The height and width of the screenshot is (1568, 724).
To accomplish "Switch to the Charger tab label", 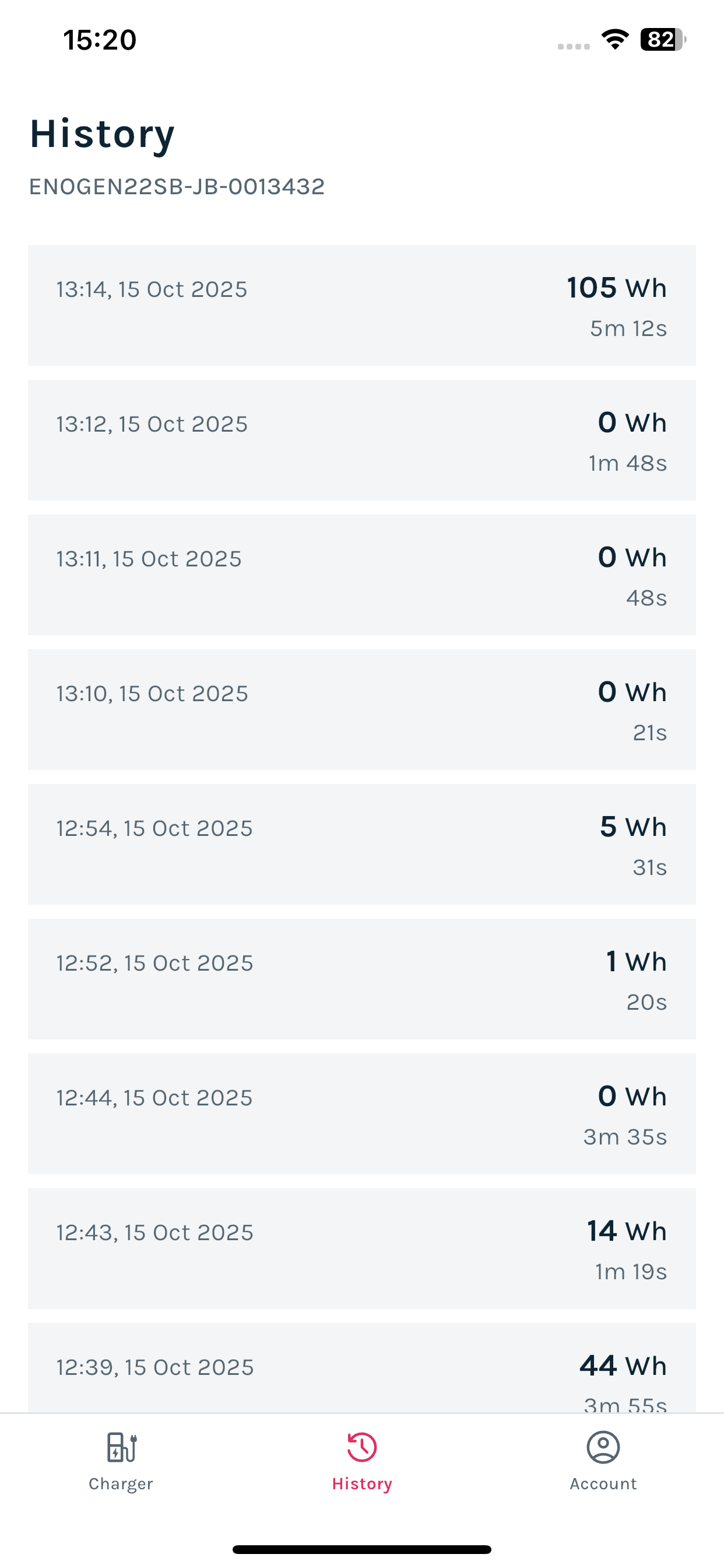I will [121, 1483].
